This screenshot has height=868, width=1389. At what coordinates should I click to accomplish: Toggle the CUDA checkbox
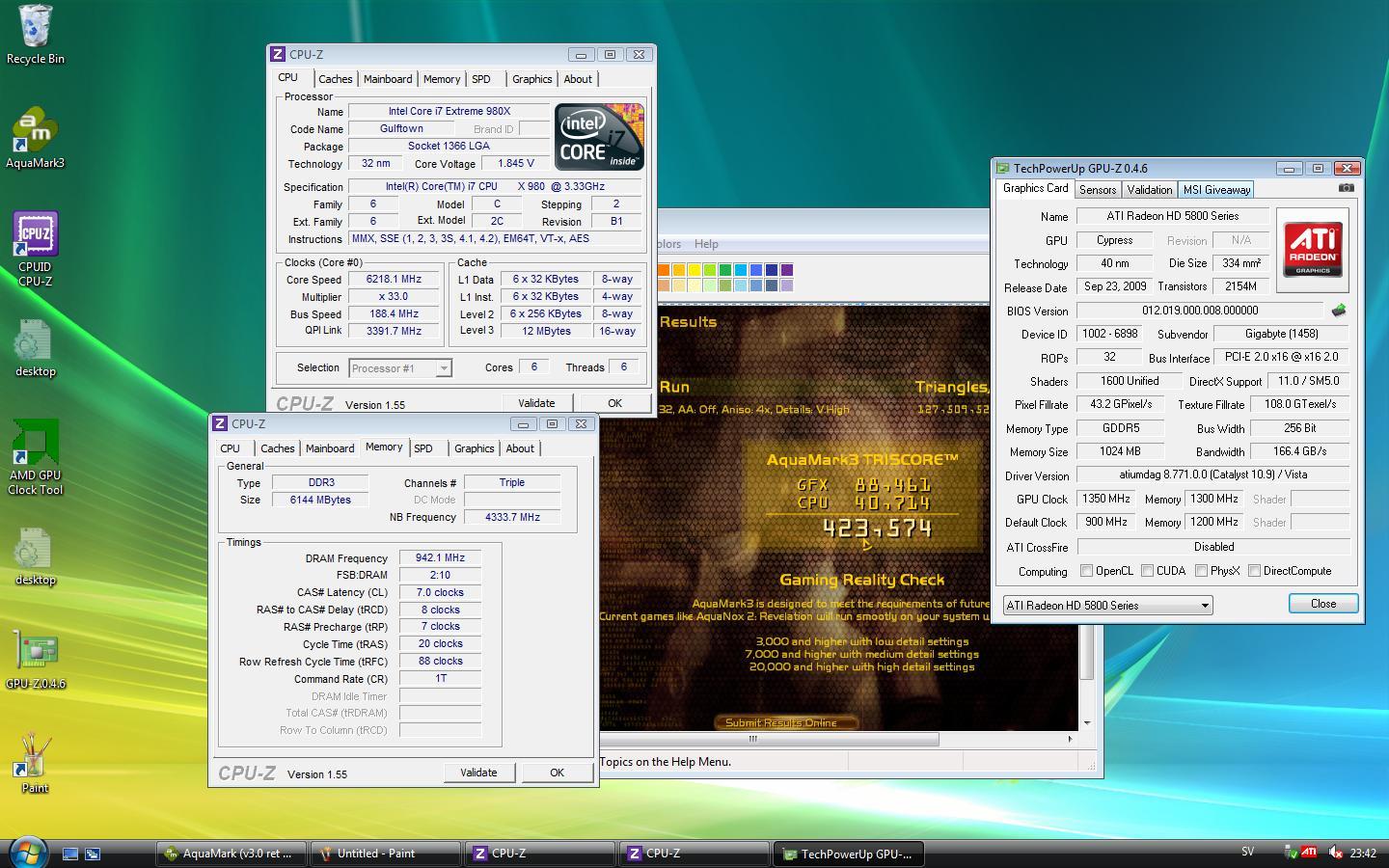tap(1147, 571)
